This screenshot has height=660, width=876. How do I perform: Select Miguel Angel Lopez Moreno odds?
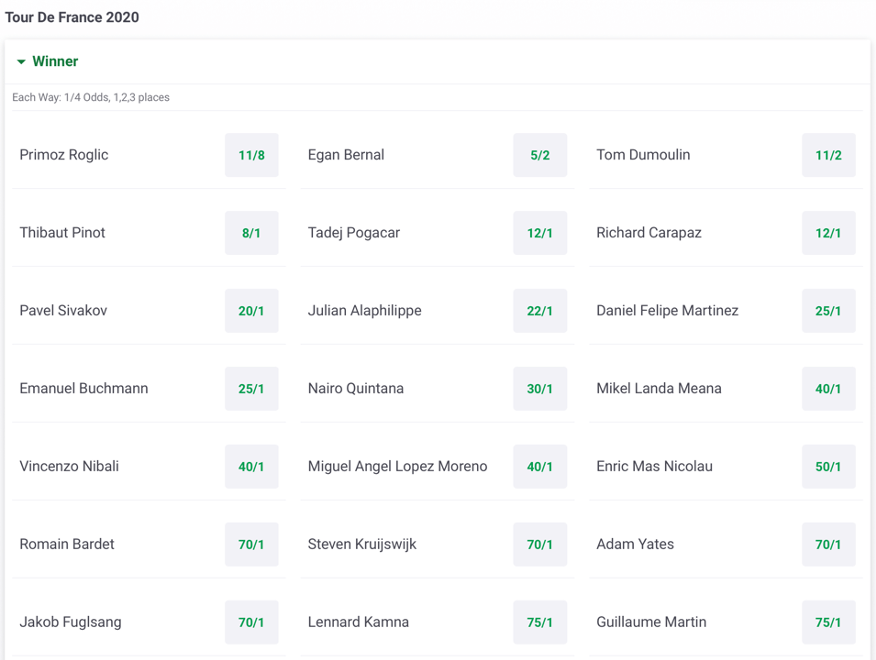pos(540,467)
